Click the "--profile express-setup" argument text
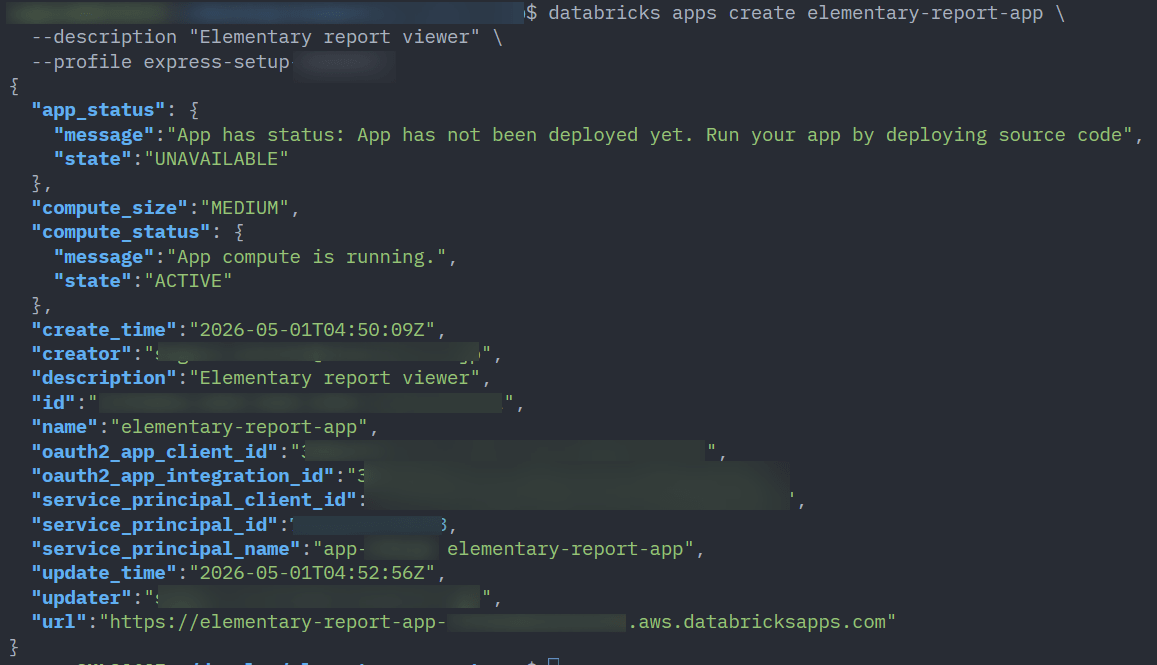The width and height of the screenshot is (1157, 665). 161,62
